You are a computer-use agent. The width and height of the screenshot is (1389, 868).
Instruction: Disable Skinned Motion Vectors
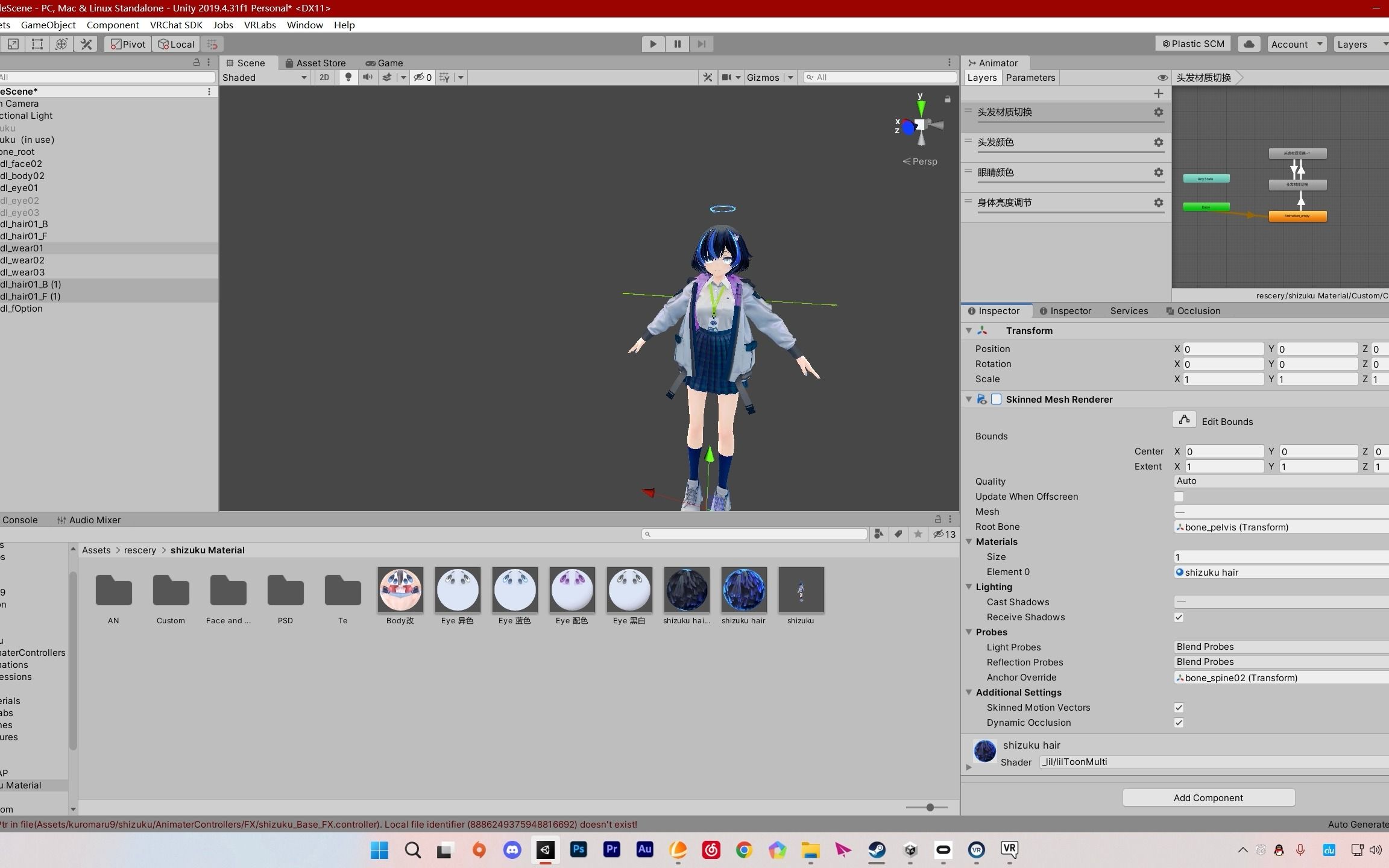tap(1179, 708)
